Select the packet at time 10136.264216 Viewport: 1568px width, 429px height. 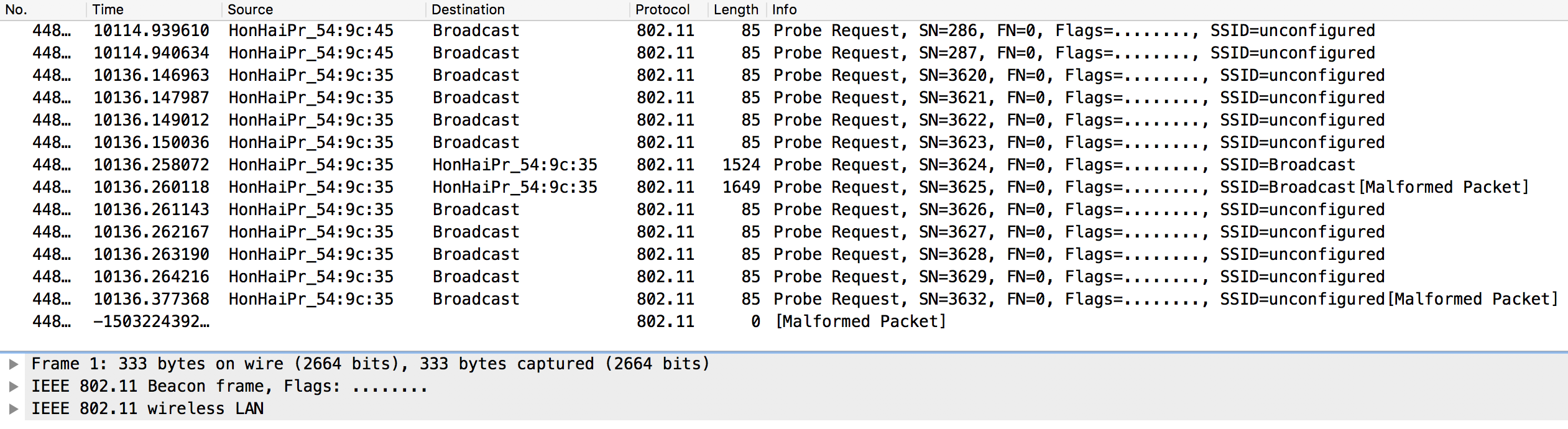(x=784, y=277)
